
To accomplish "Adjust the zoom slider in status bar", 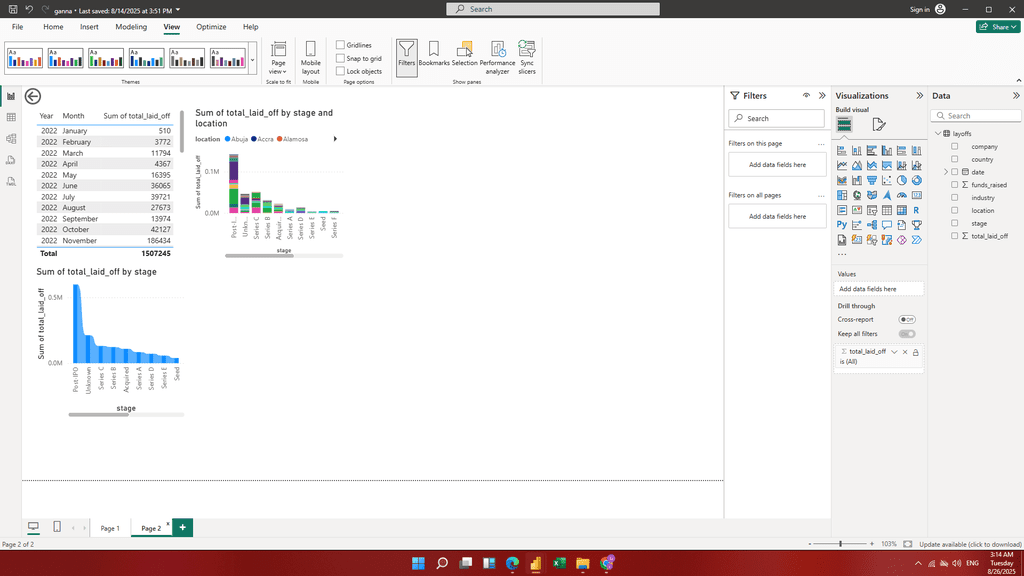I will point(840,544).
